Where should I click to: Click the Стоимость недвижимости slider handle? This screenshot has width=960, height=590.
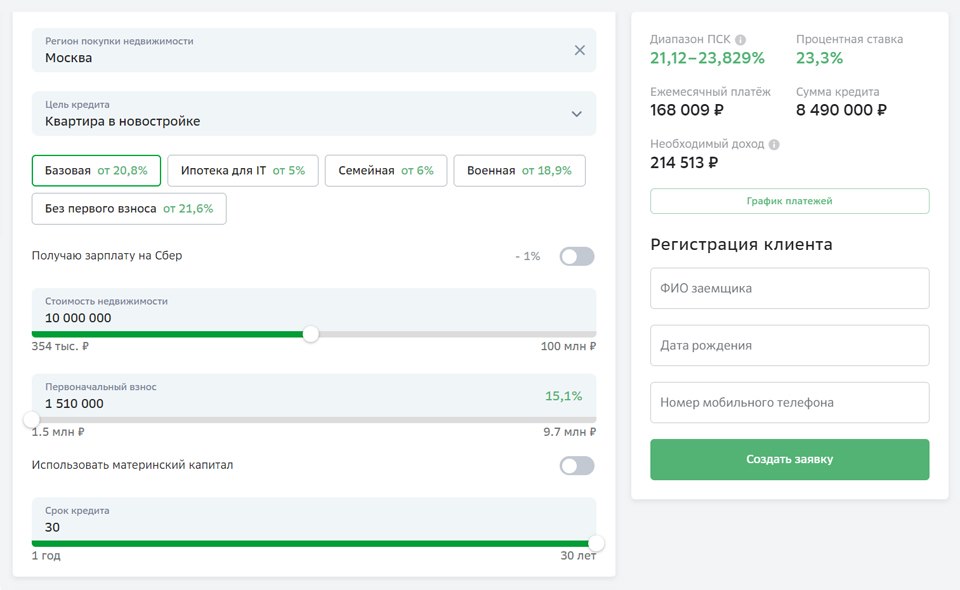[311, 334]
